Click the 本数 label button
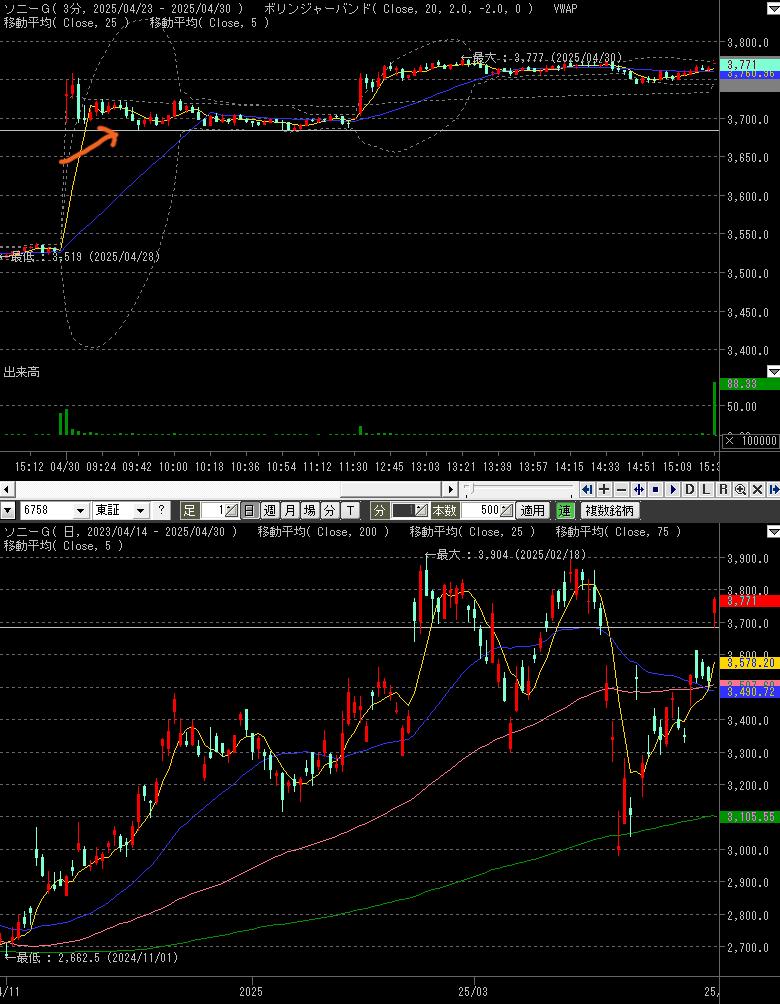The image size is (780, 1004). tap(444, 510)
